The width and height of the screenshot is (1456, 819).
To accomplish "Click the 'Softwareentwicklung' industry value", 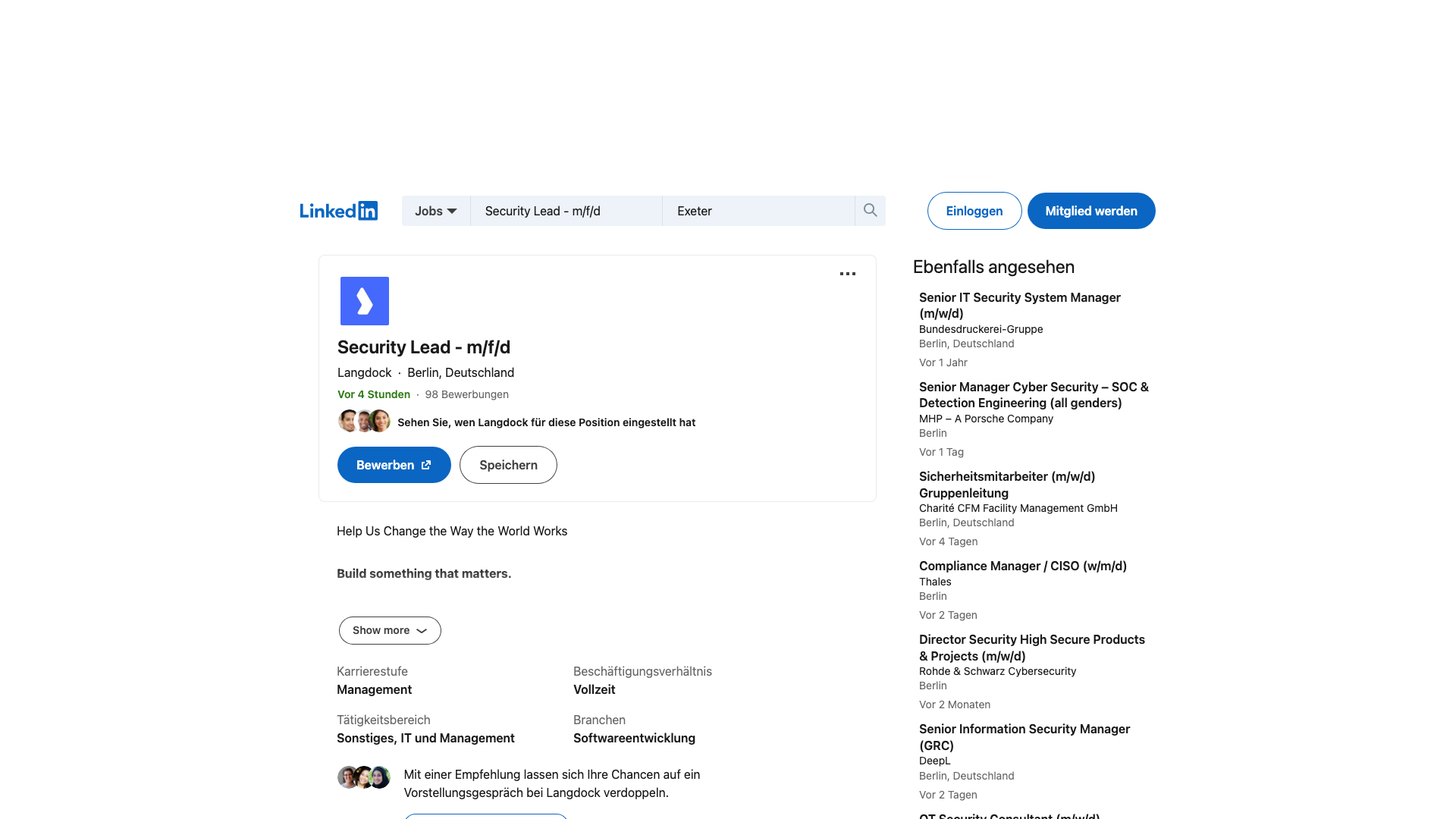I will pos(634,738).
